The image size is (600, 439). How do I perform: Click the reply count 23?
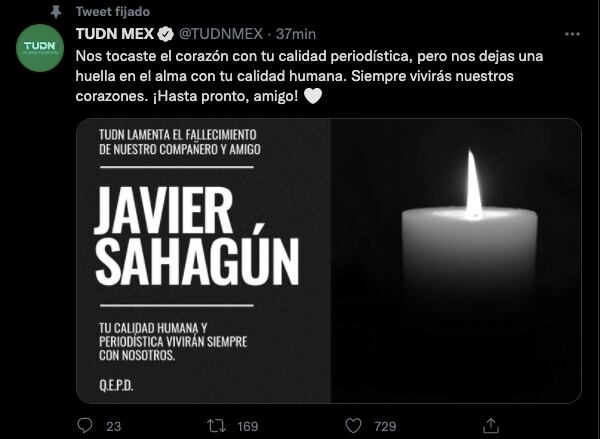pyautogui.click(x=113, y=426)
